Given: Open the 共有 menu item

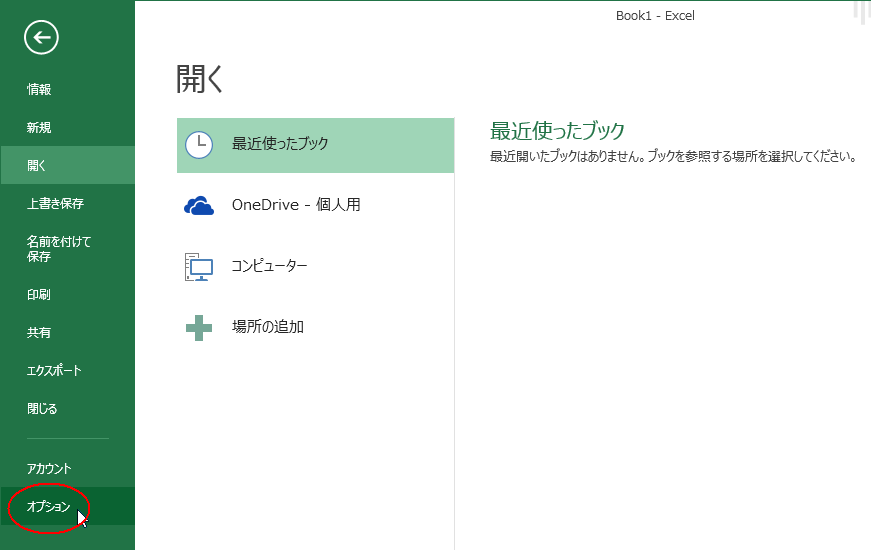Looking at the screenshot, I should point(68,332).
